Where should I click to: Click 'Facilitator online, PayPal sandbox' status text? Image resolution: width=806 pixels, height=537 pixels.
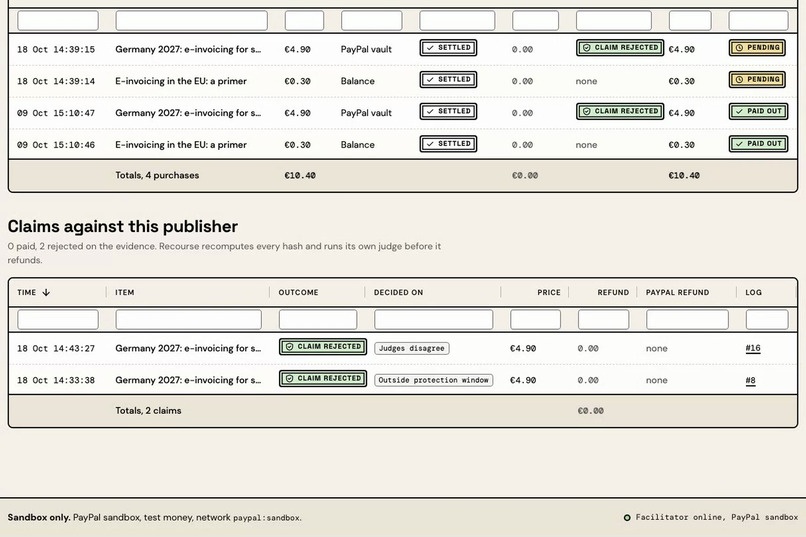717,517
